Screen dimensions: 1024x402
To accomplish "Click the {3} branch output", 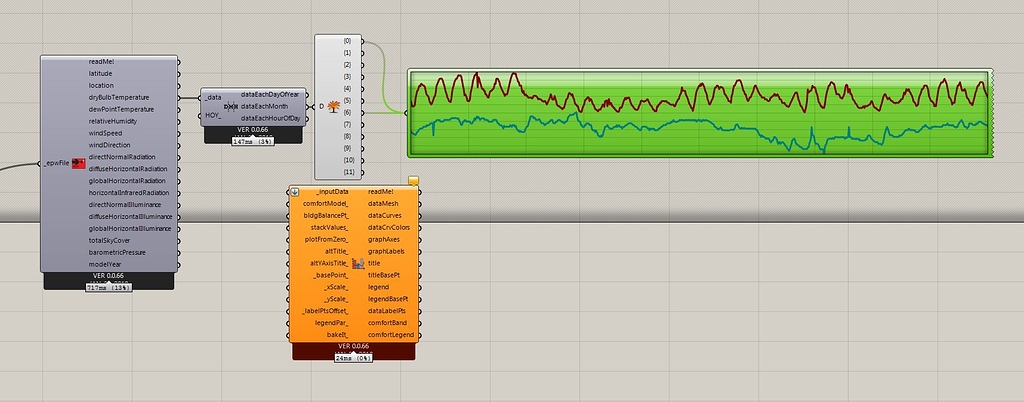I will [347, 76].
